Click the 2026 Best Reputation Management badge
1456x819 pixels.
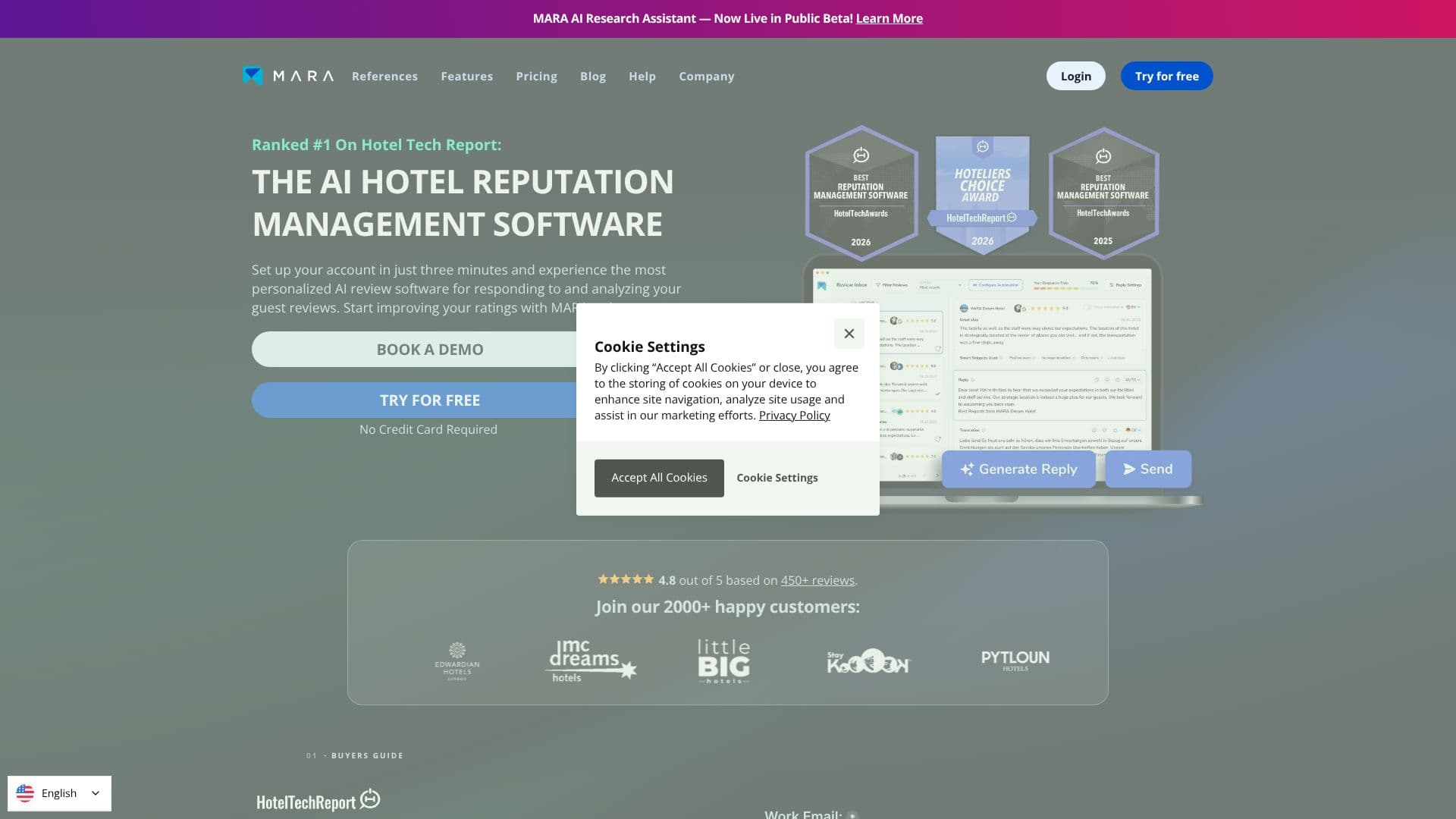tap(861, 193)
